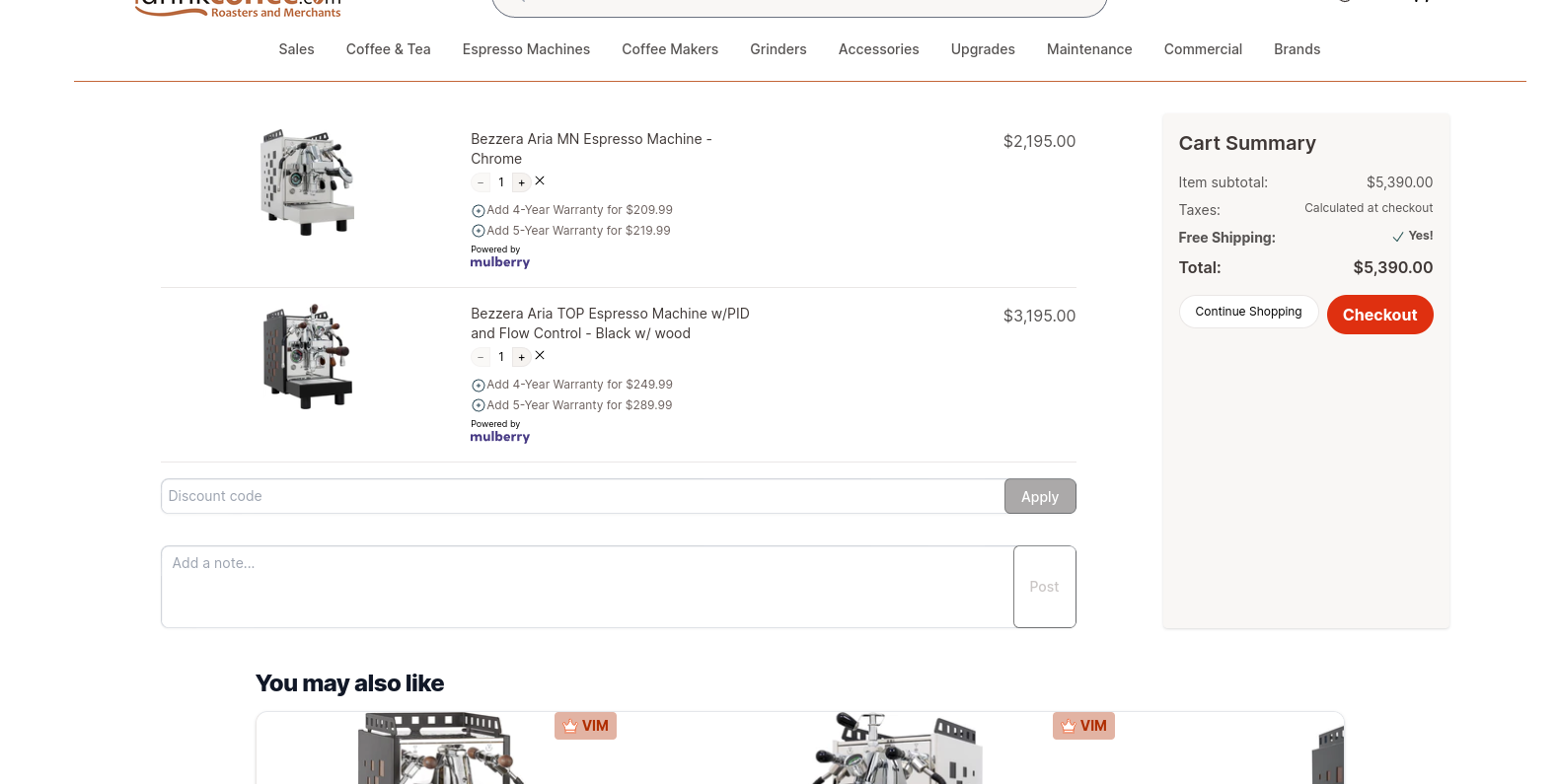This screenshot has height=784, width=1558.
Task: Add 5-Year Warranty for $219.99
Action: click(x=571, y=231)
